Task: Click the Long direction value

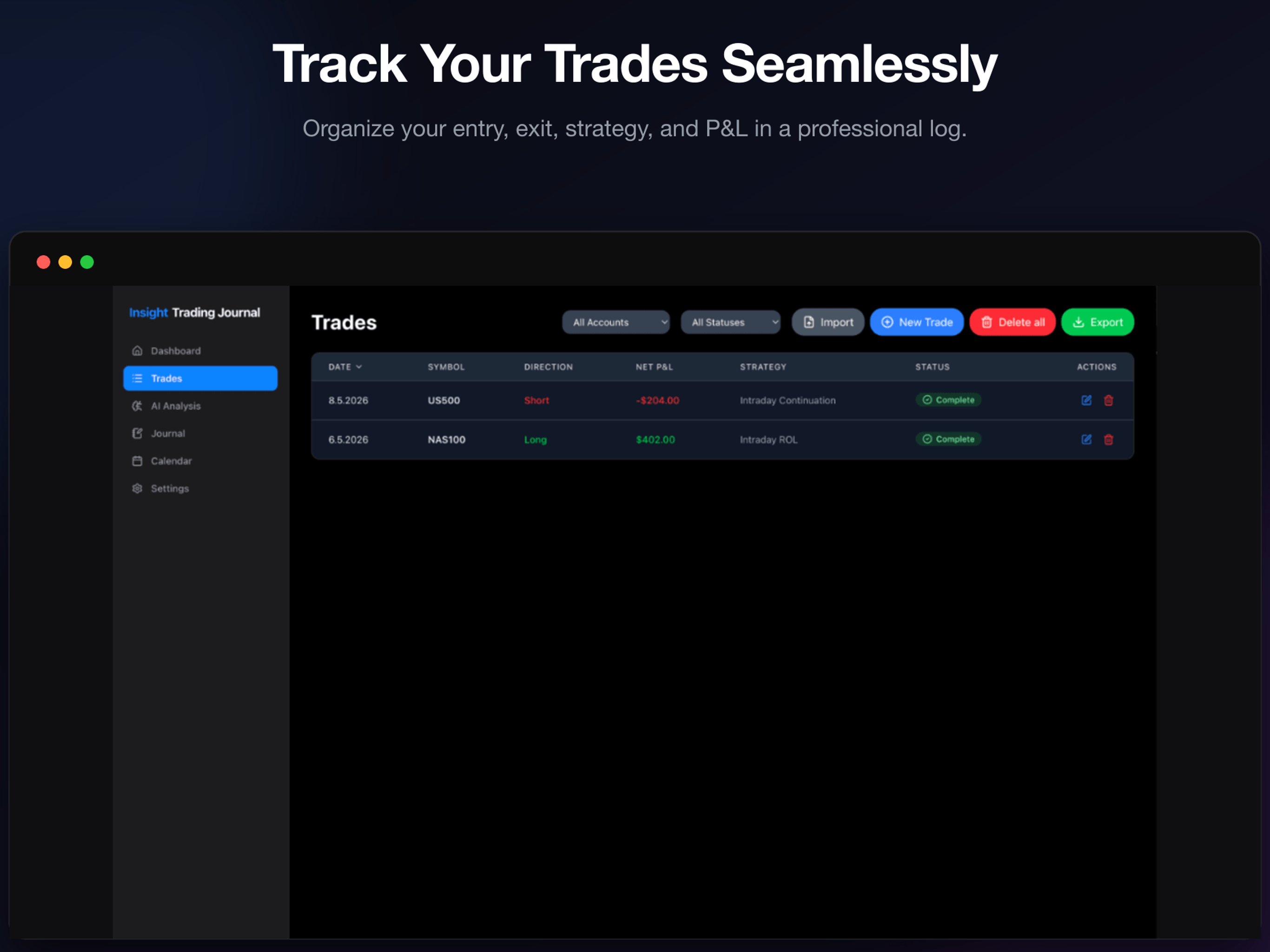Action: [x=536, y=439]
